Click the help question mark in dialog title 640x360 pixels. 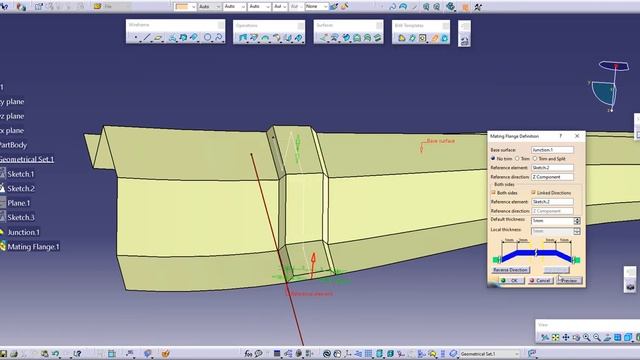click(560, 136)
